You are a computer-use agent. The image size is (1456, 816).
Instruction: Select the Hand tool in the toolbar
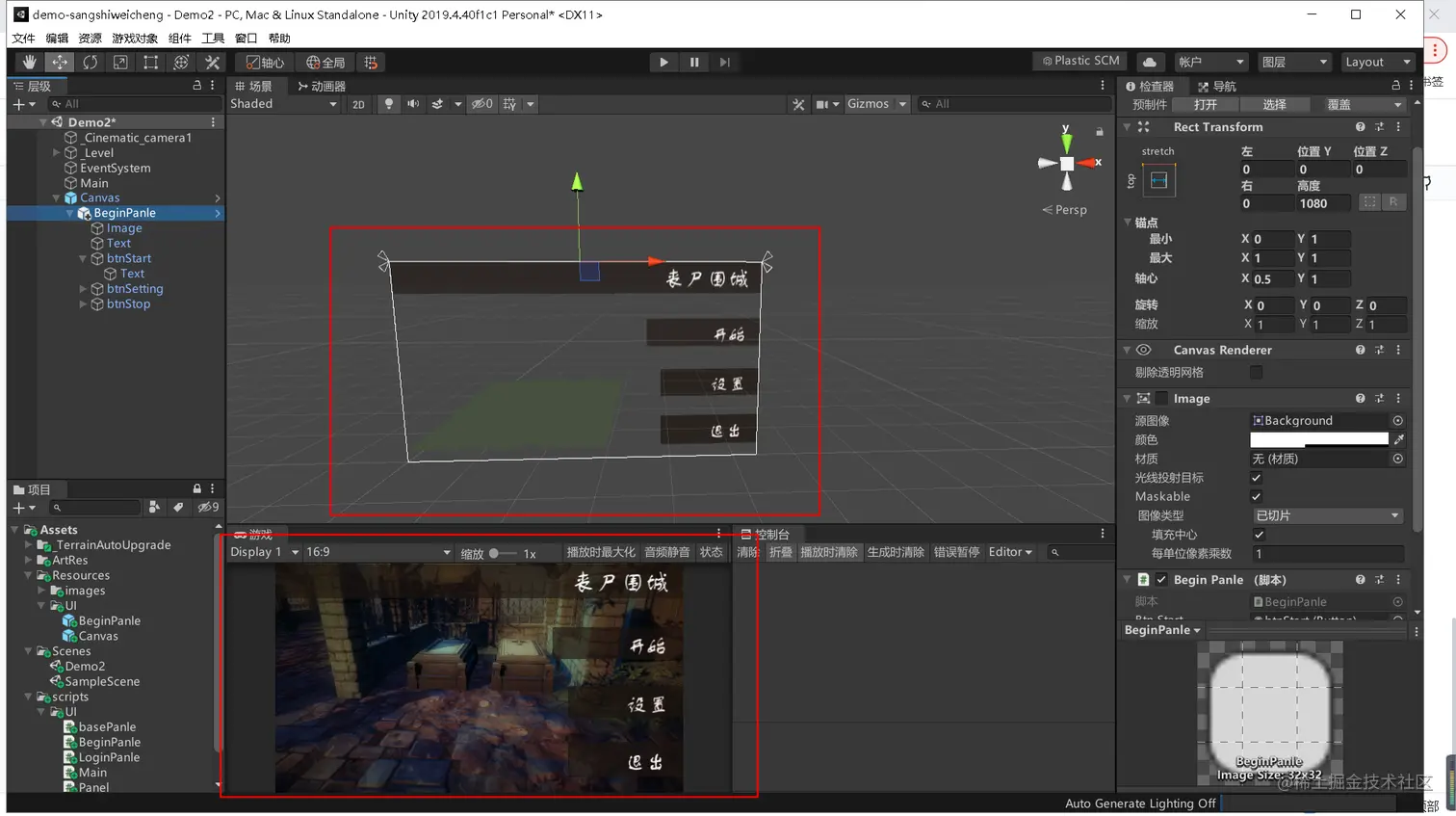pyautogui.click(x=29, y=63)
